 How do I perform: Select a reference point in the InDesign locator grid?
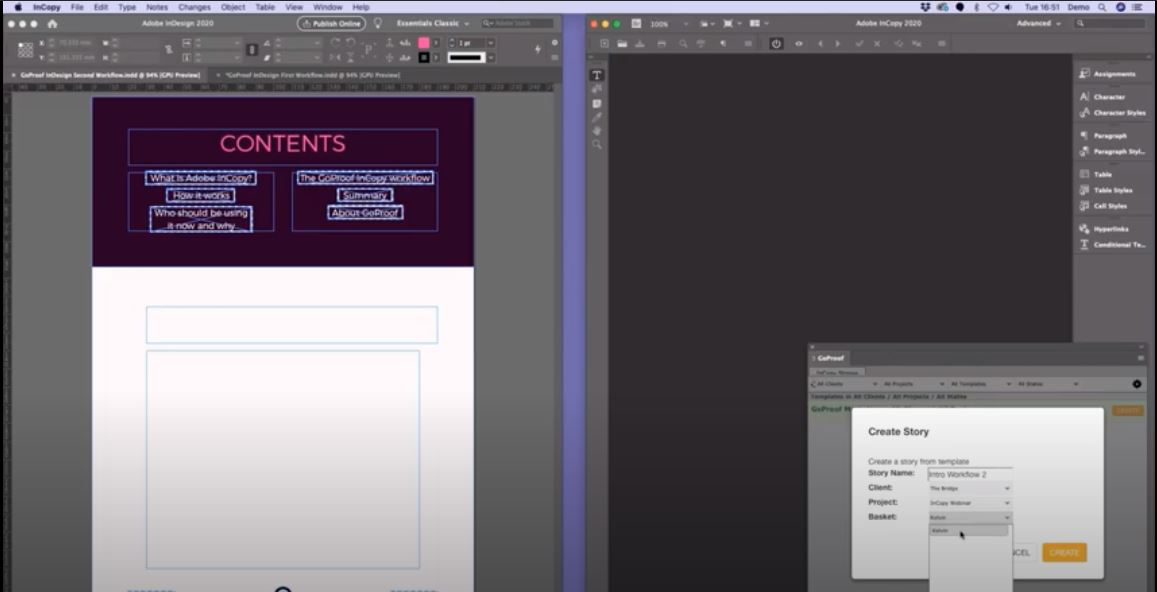[x=25, y=49]
